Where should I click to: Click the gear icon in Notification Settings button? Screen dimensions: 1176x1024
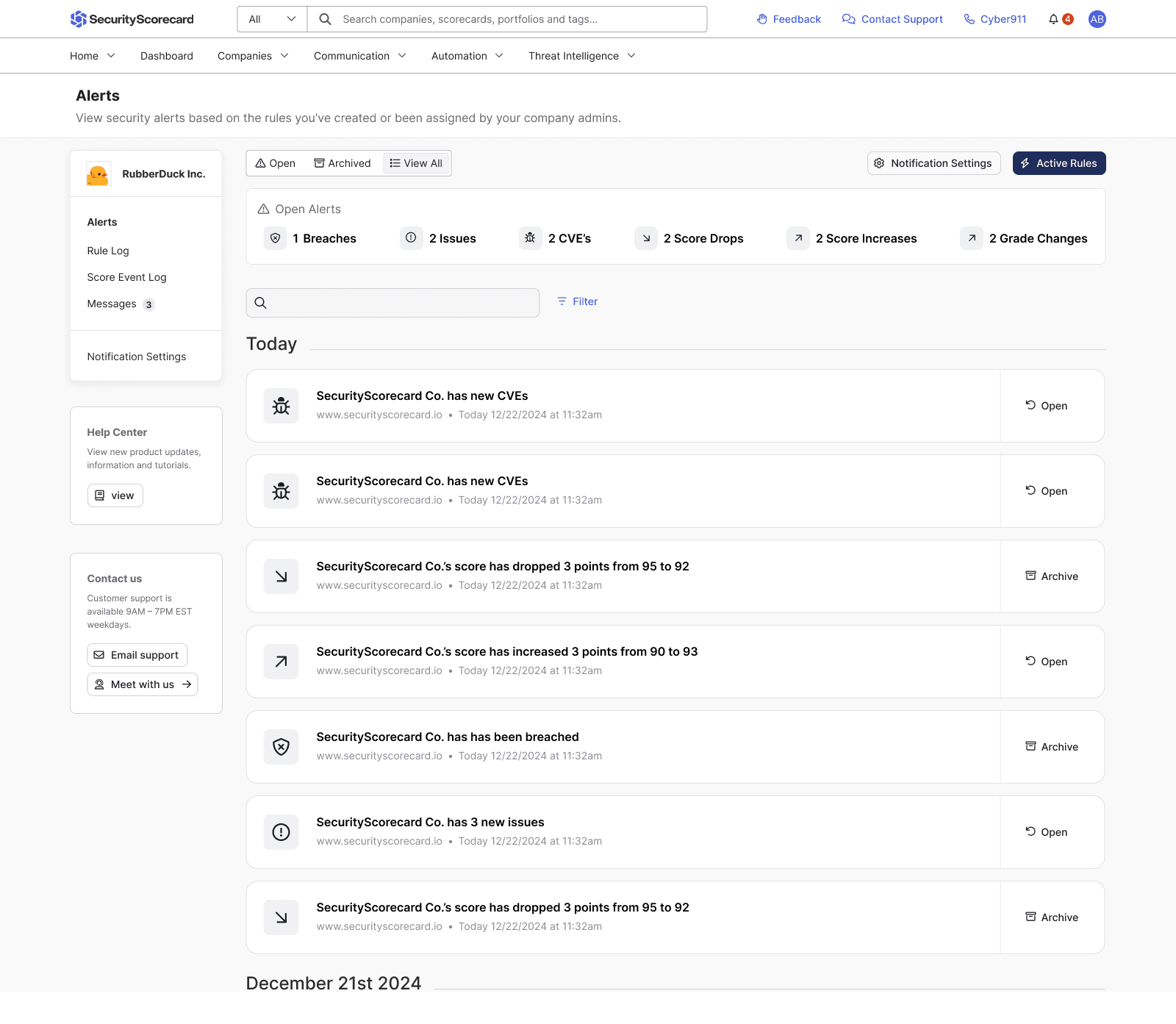click(x=879, y=163)
